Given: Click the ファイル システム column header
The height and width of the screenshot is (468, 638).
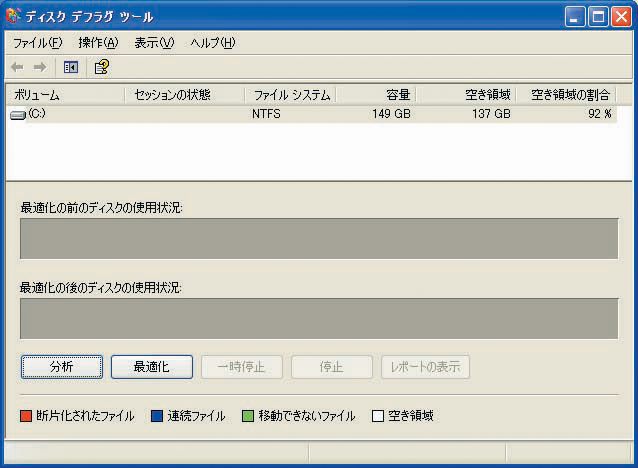Looking at the screenshot, I should tap(290, 95).
